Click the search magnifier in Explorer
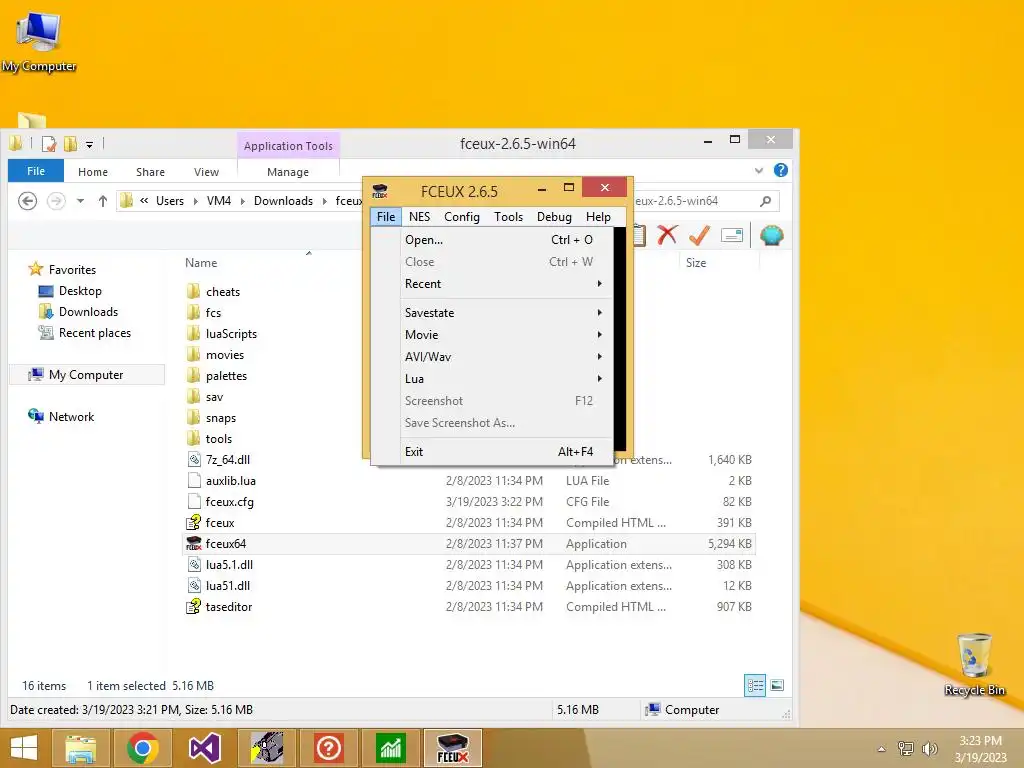The image size is (1024, 768). pyautogui.click(x=765, y=201)
